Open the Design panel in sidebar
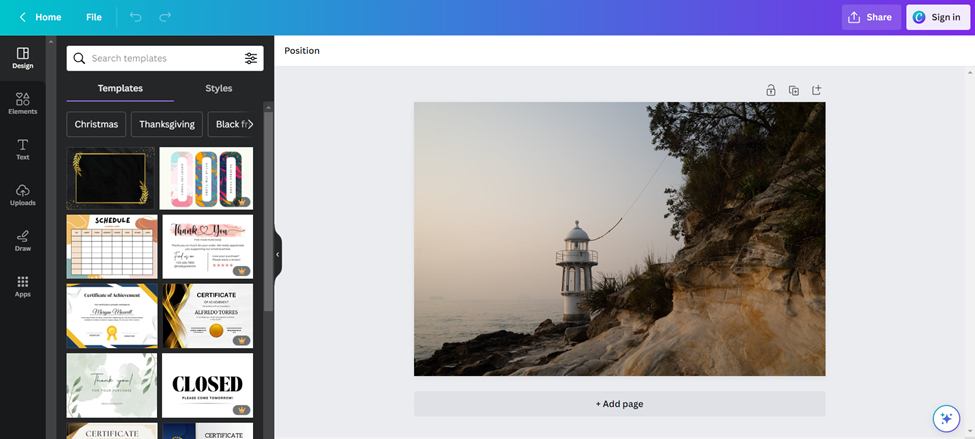 pos(22,58)
